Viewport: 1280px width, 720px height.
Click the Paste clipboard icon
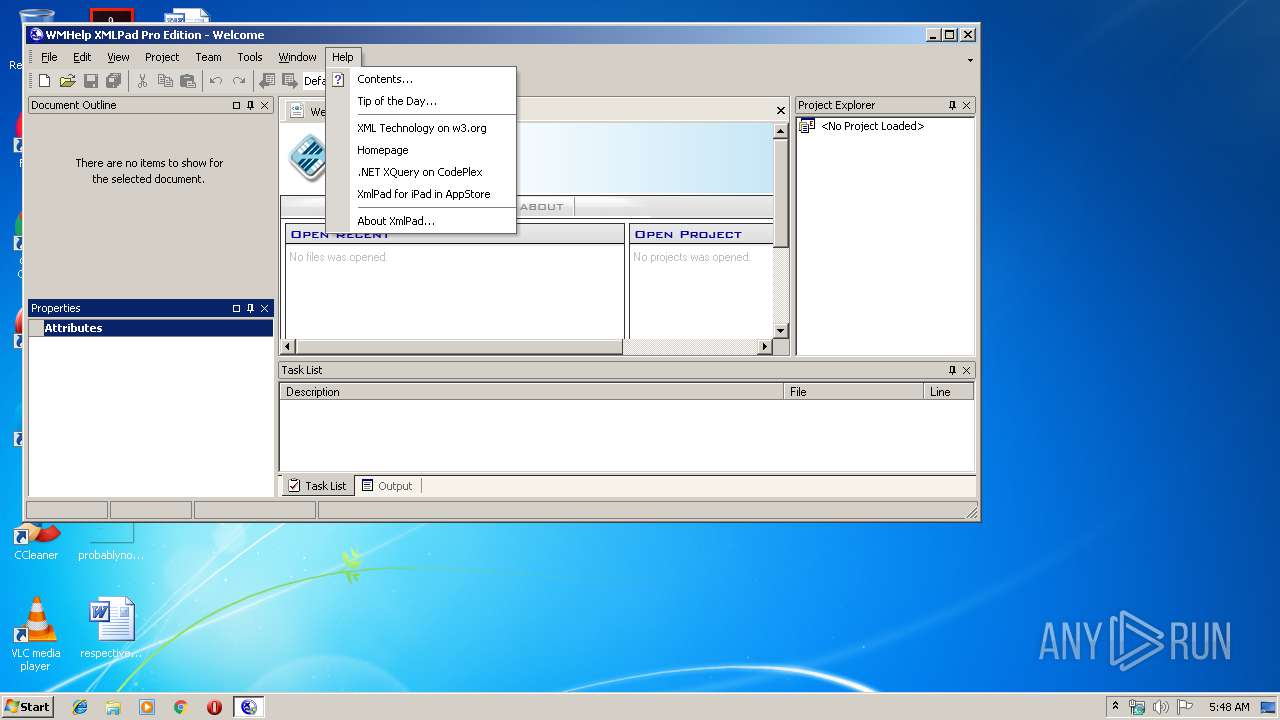click(x=187, y=81)
